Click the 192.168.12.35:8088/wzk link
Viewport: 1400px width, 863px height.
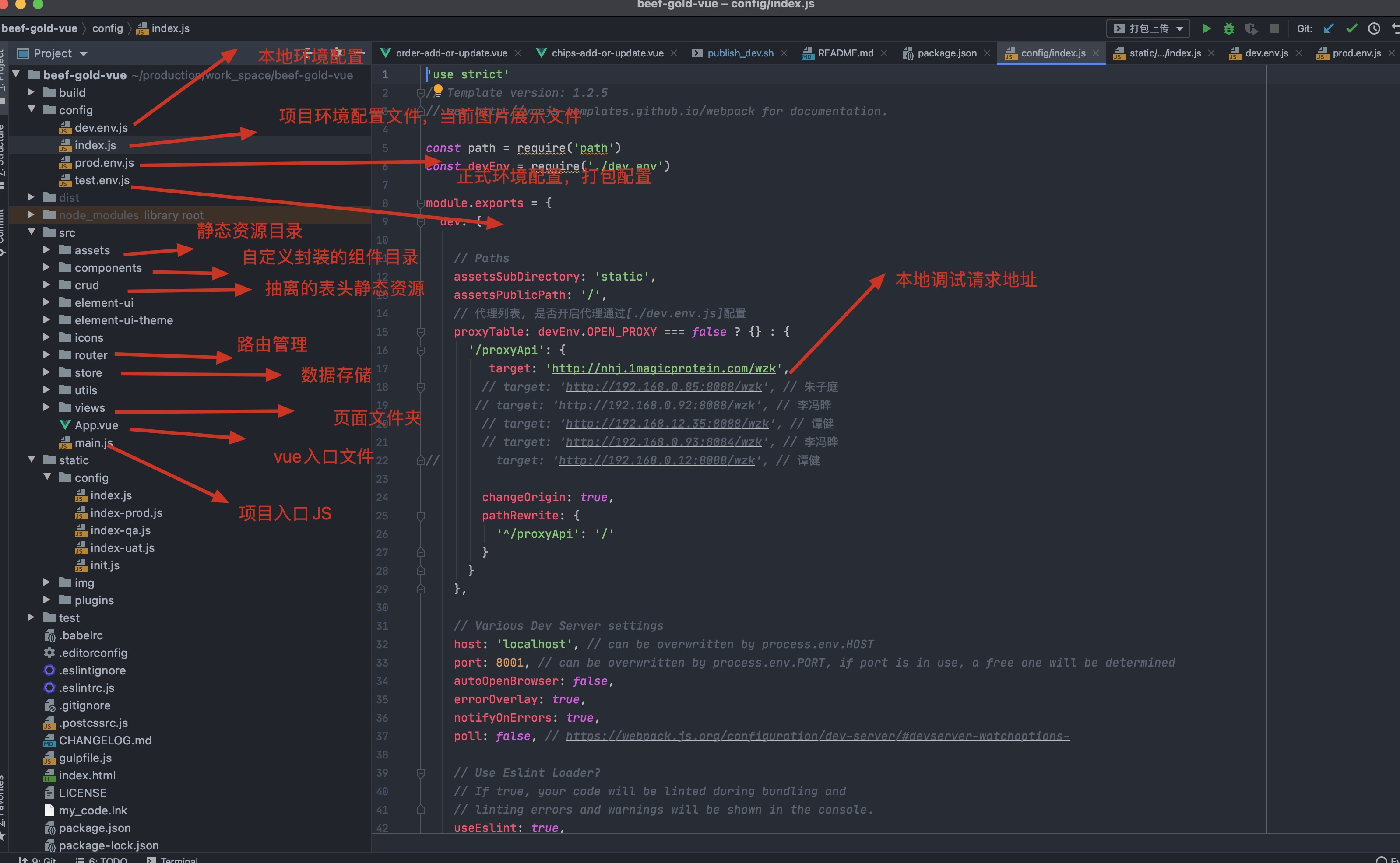click(x=667, y=424)
